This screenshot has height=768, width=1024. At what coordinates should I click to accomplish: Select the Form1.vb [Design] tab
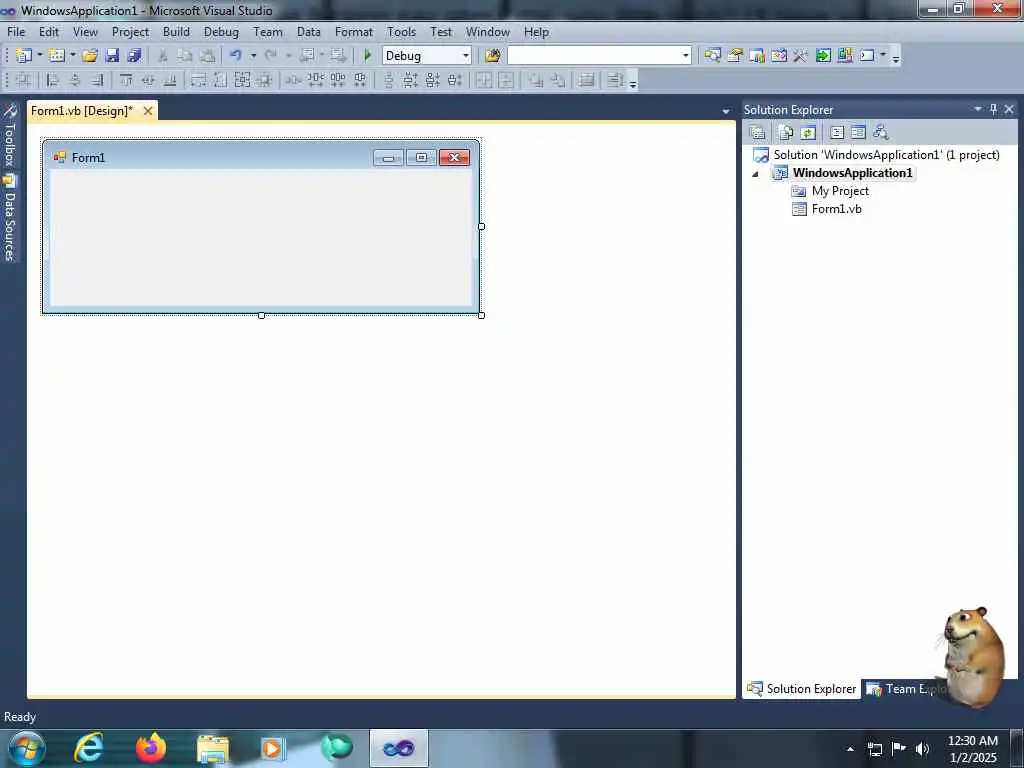[x=82, y=111]
